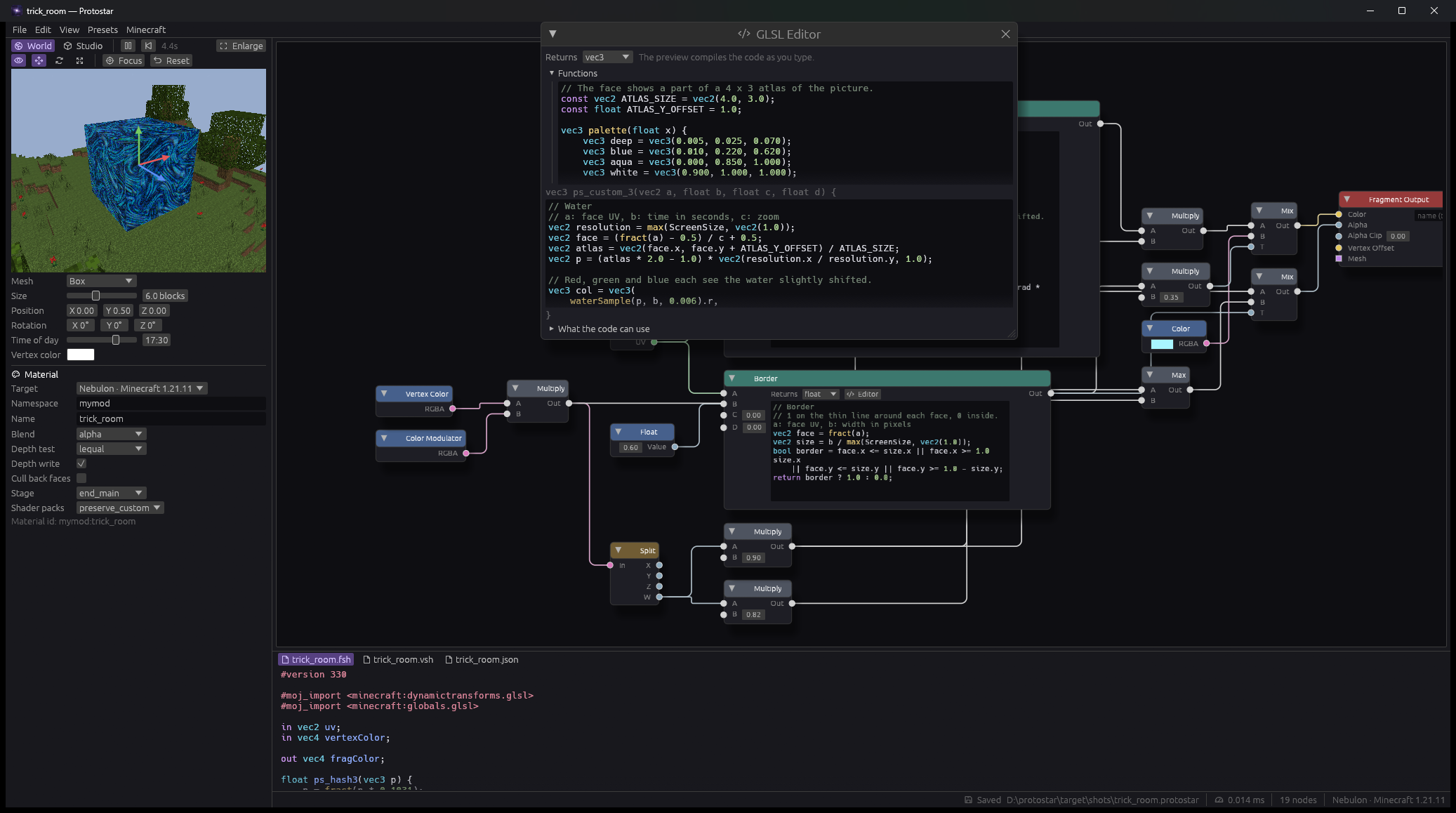The height and width of the screenshot is (813, 1456).
Task: Close the GLSL Editor panel
Action: point(1005,34)
